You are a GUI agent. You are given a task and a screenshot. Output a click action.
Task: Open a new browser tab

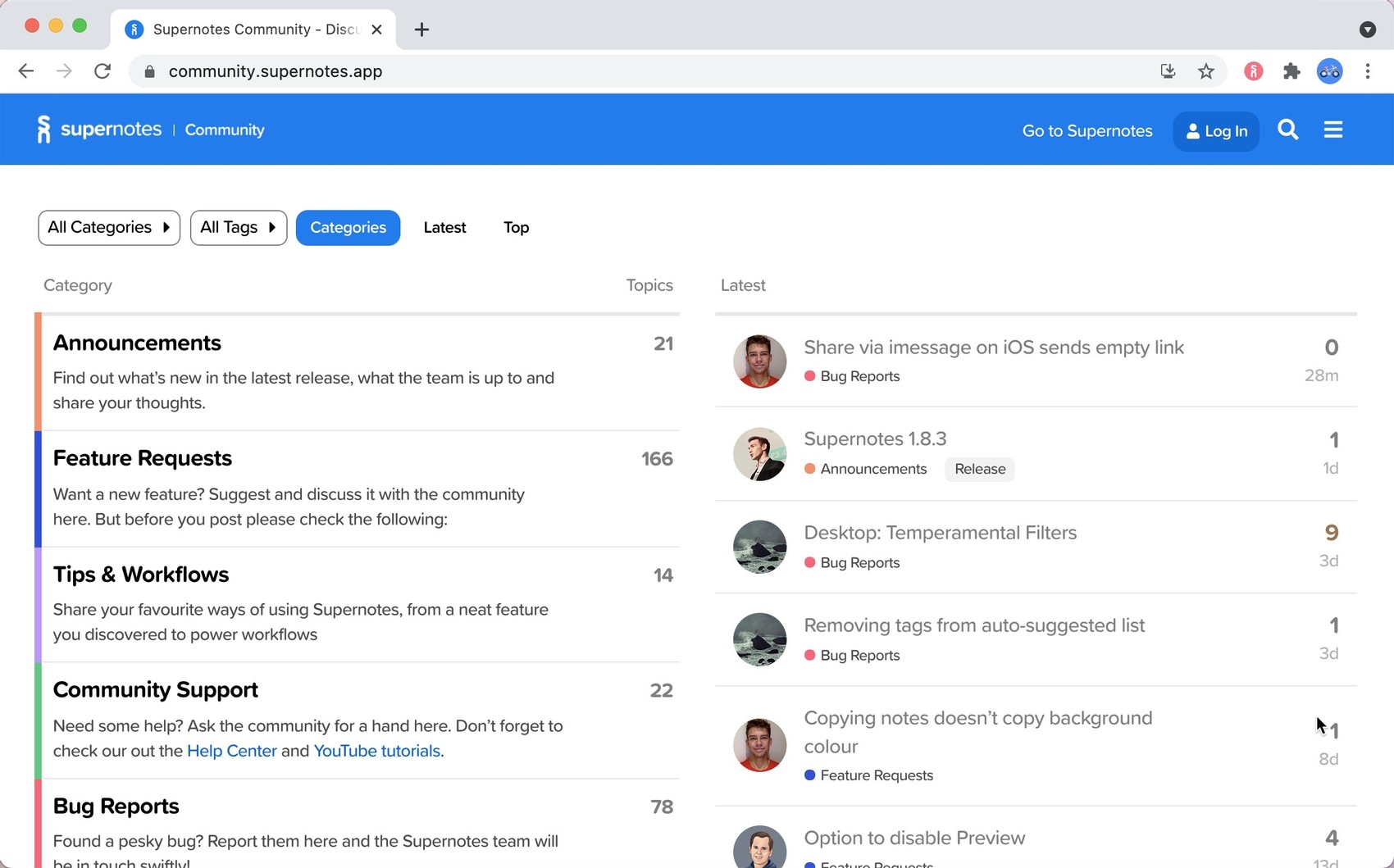point(421,30)
